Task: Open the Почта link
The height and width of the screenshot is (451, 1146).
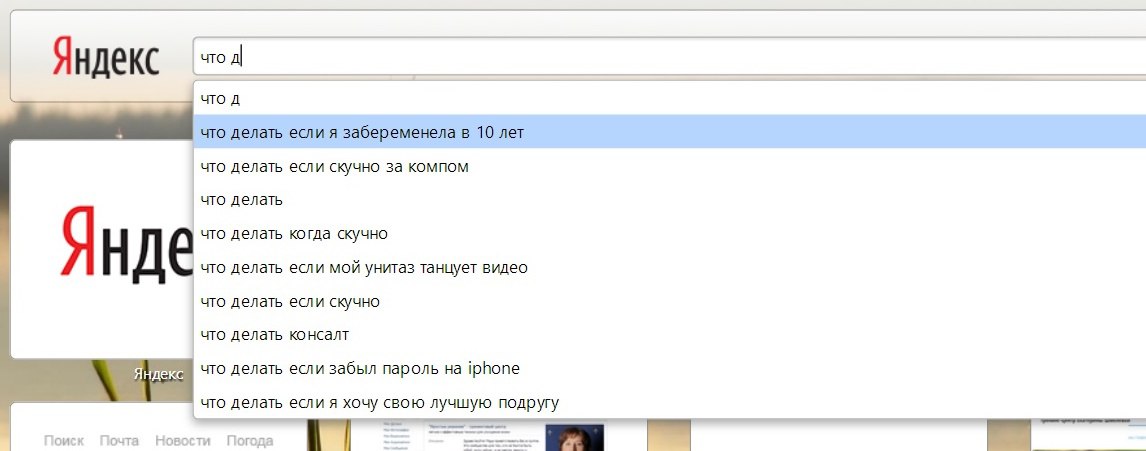Action: pyautogui.click(x=119, y=441)
